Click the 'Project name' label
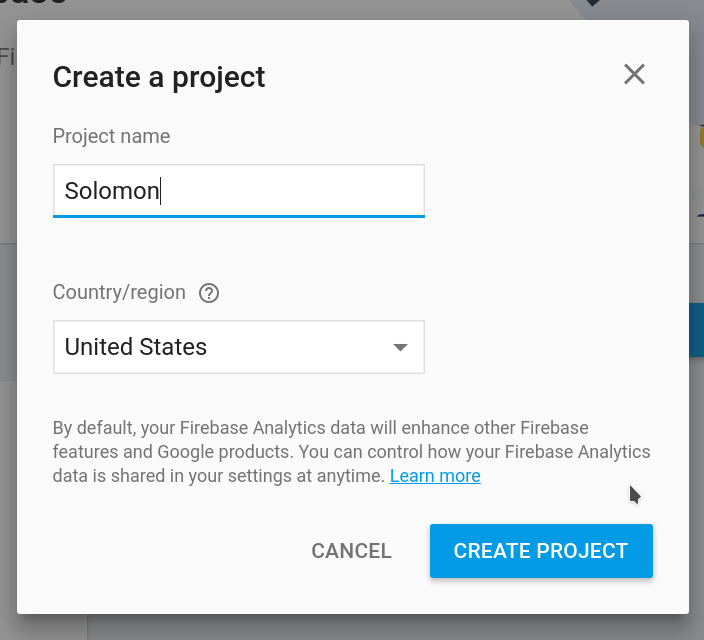704x640 pixels. [x=111, y=136]
